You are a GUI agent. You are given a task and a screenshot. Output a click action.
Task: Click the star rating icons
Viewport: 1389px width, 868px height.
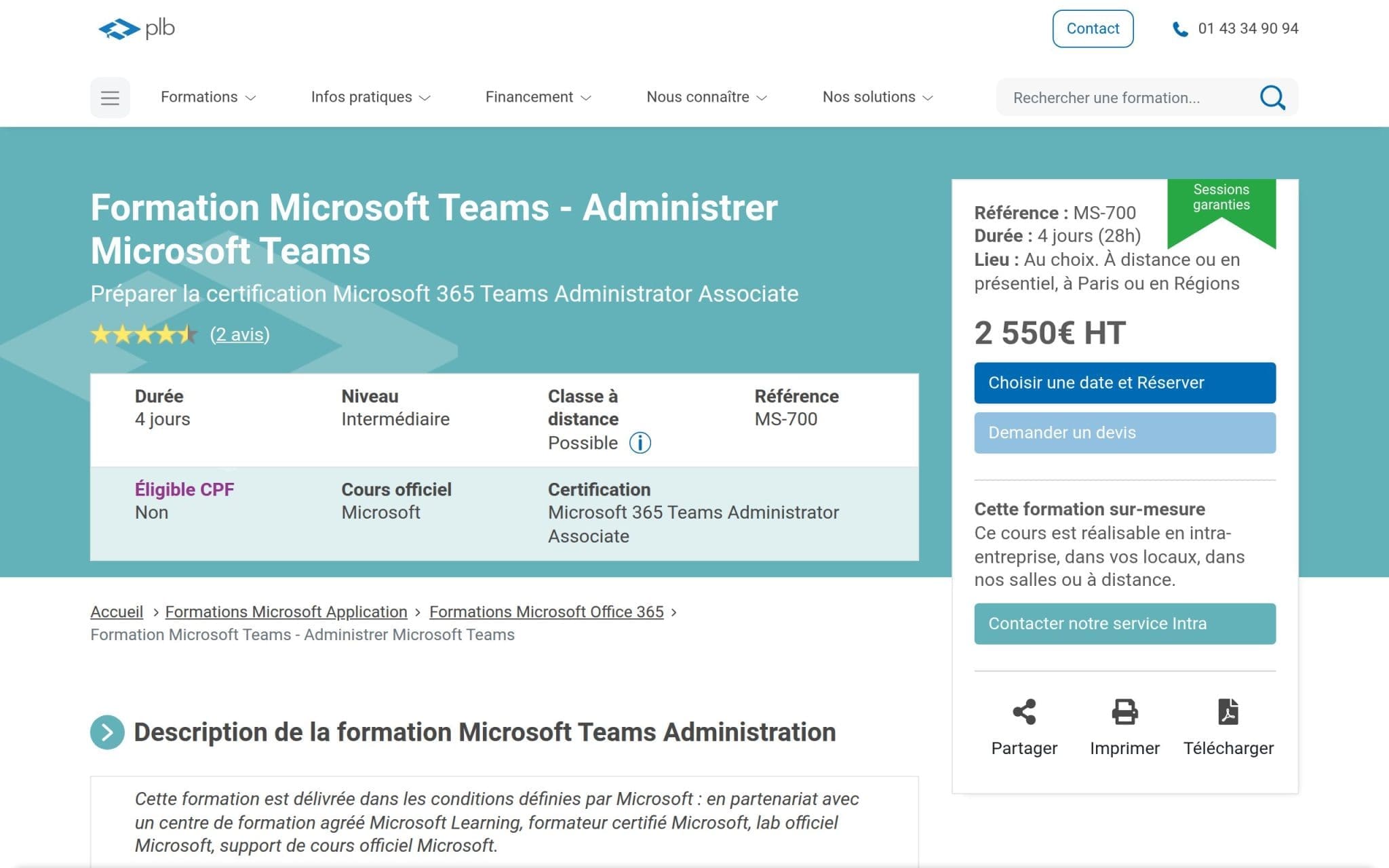click(x=144, y=334)
